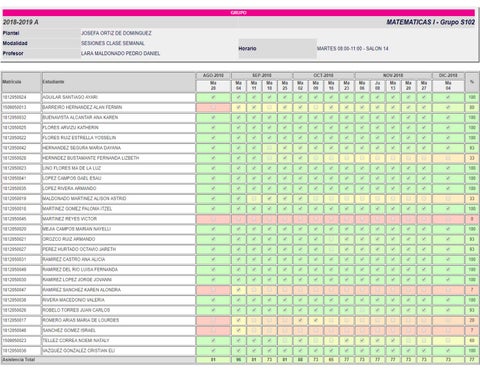
Task: Toggle Sanchez Gomez Israel's September 04 checkbox
Action: coord(238,330)
